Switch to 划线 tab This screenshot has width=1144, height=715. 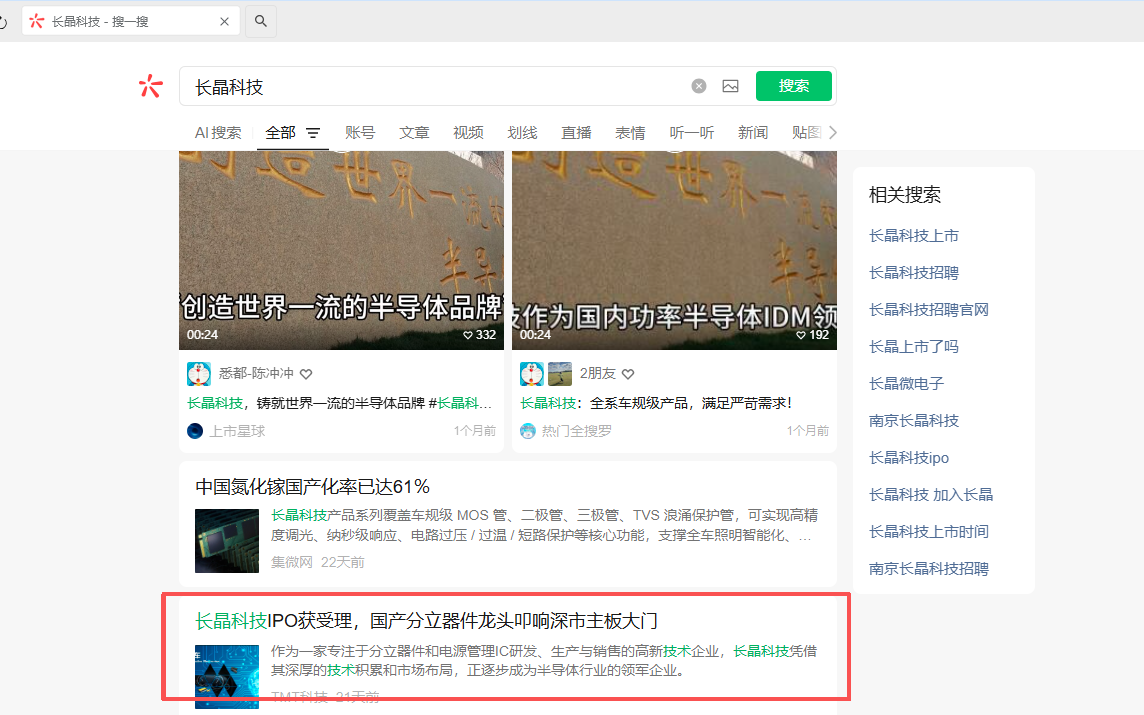(522, 133)
